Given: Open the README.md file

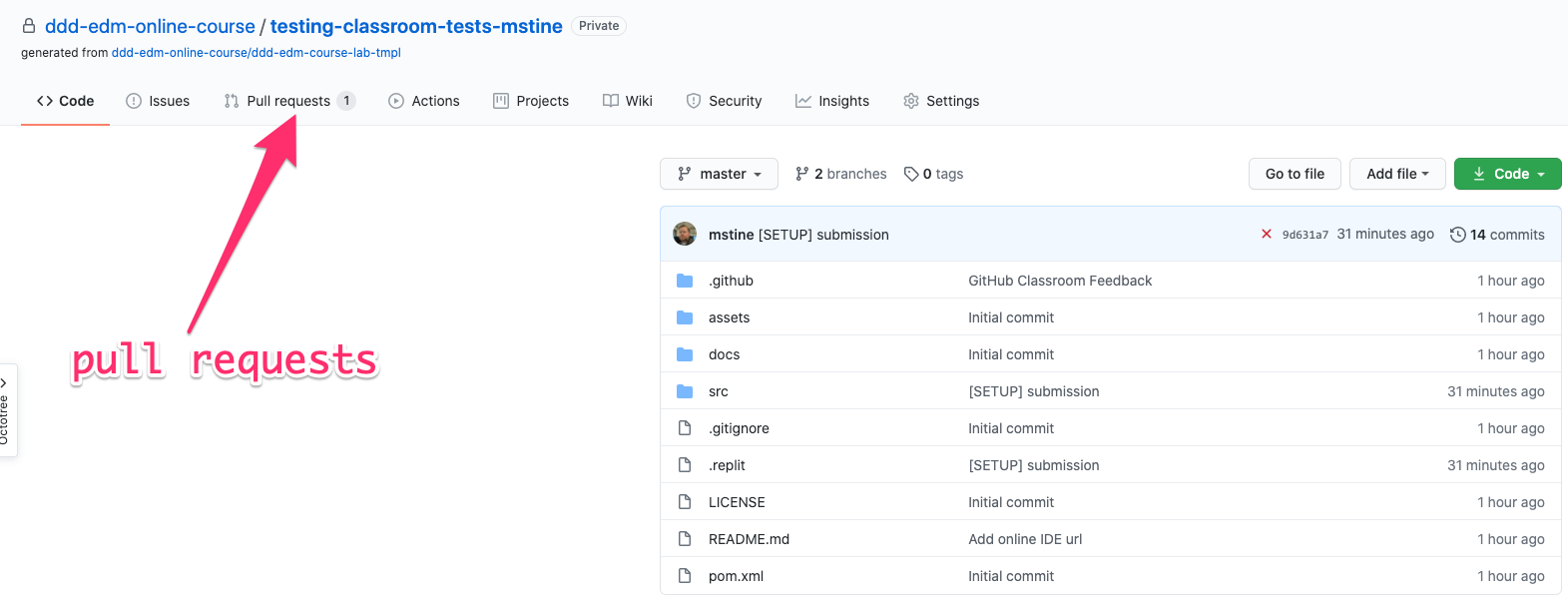Looking at the screenshot, I should [749, 539].
